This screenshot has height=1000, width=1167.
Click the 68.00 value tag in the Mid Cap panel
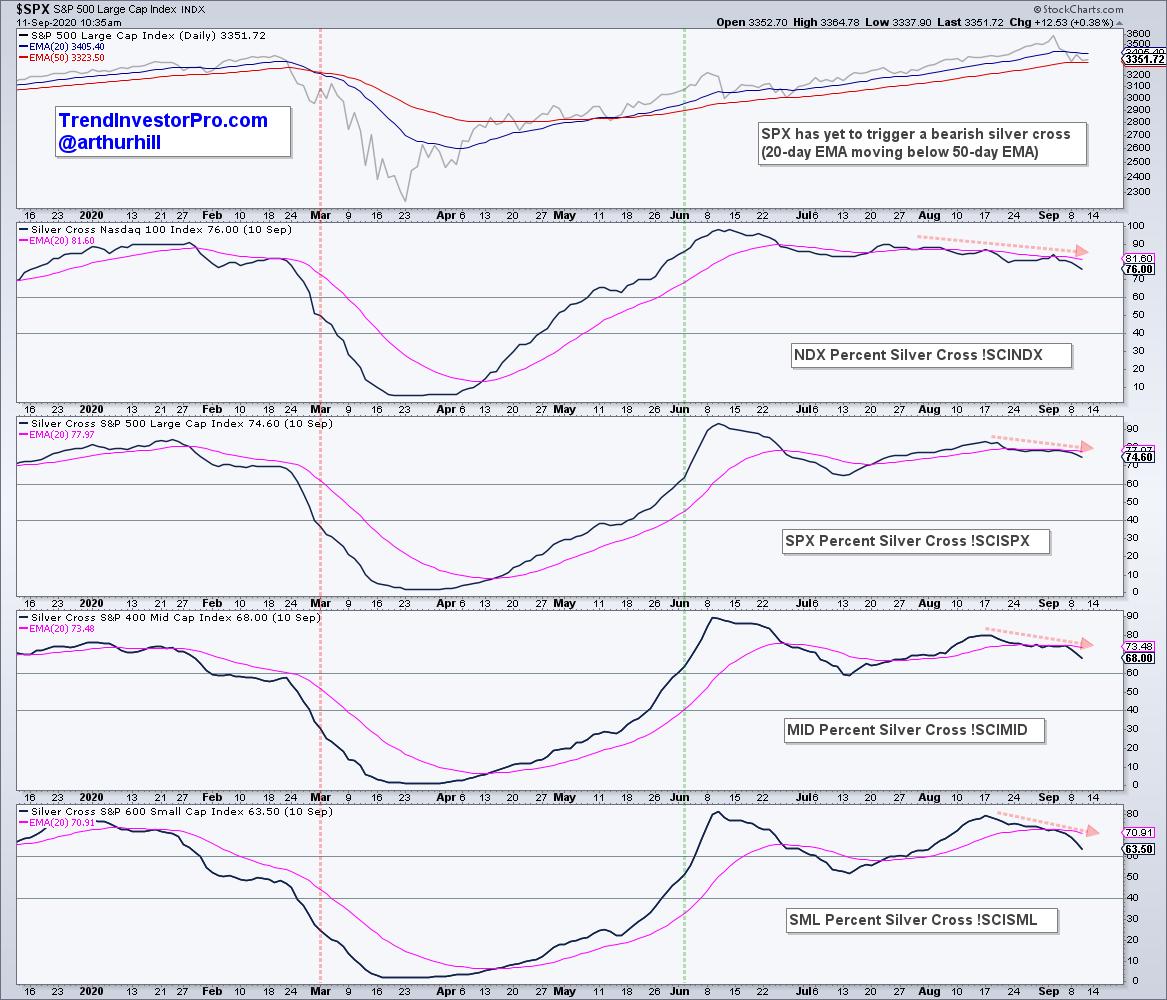coord(1139,658)
